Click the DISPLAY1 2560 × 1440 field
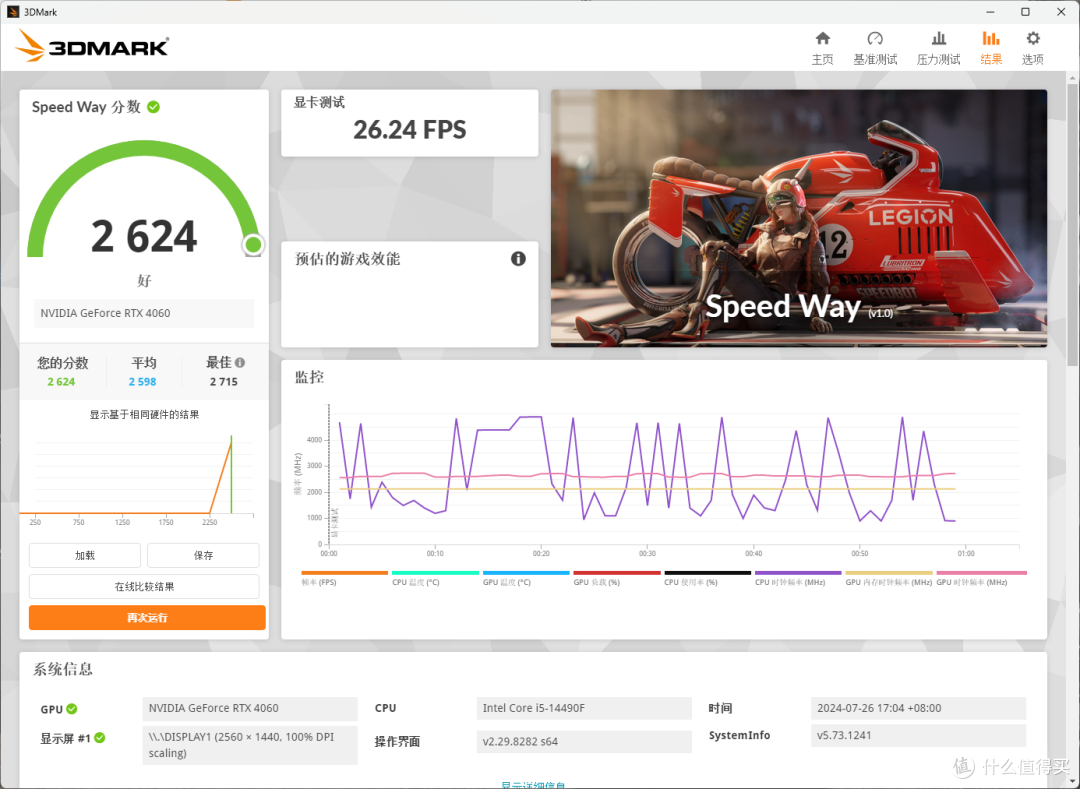The image size is (1080, 789). [x=250, y=745]
